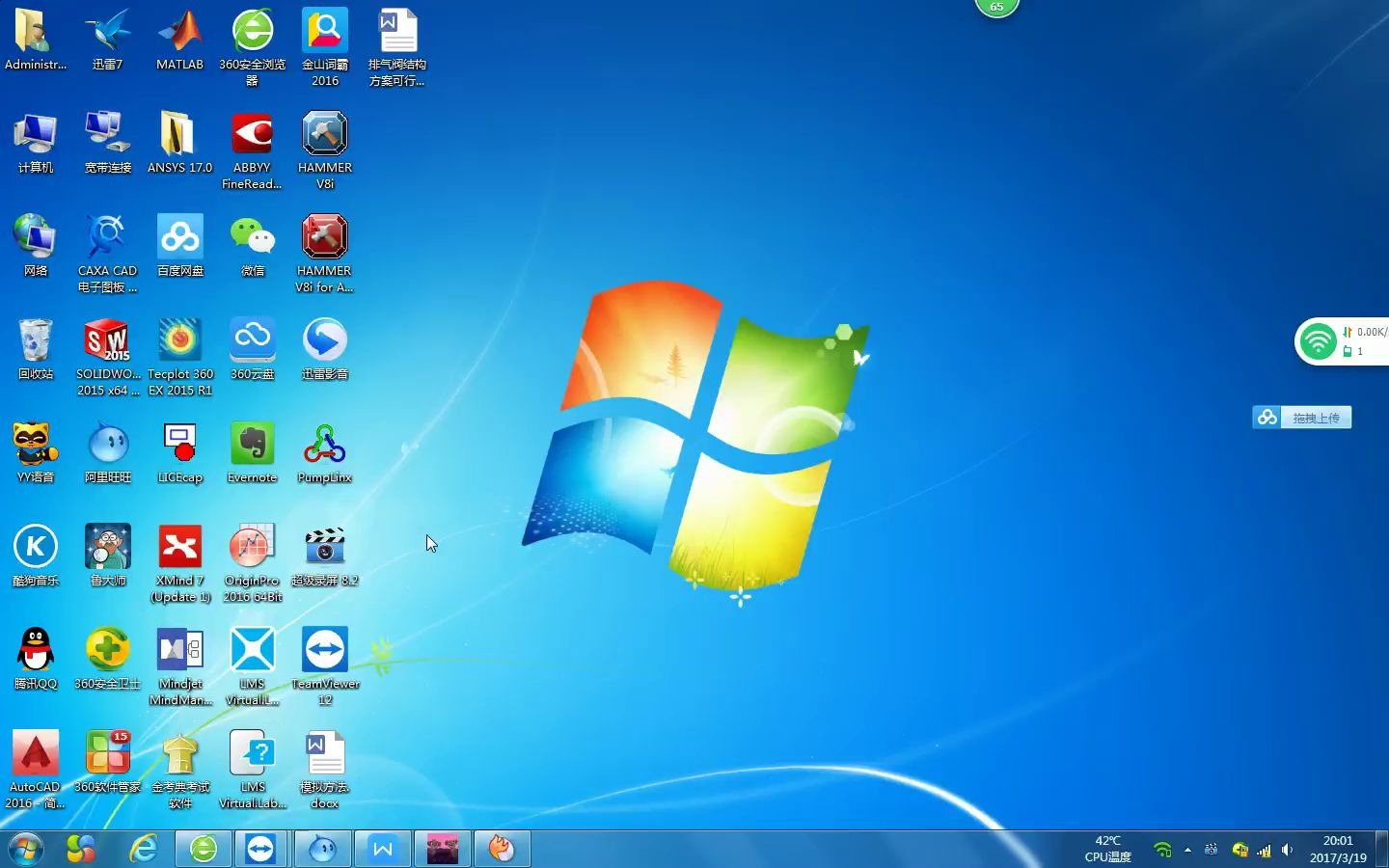Select the YY语音 desktop icon
The image size is (1389, 868).
pyautogui.click(x=36, y=452)
